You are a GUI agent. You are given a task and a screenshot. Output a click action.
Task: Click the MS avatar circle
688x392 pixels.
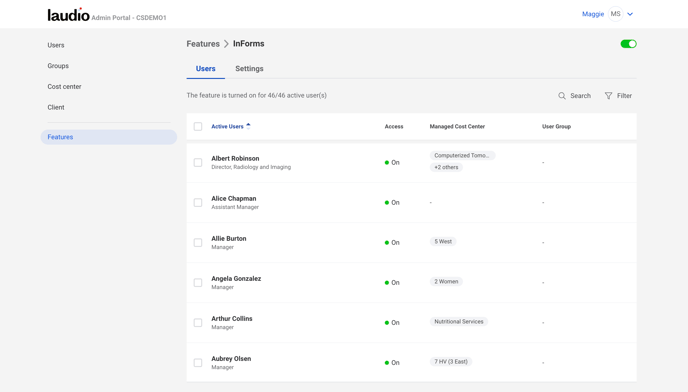[x=616, y=14]
